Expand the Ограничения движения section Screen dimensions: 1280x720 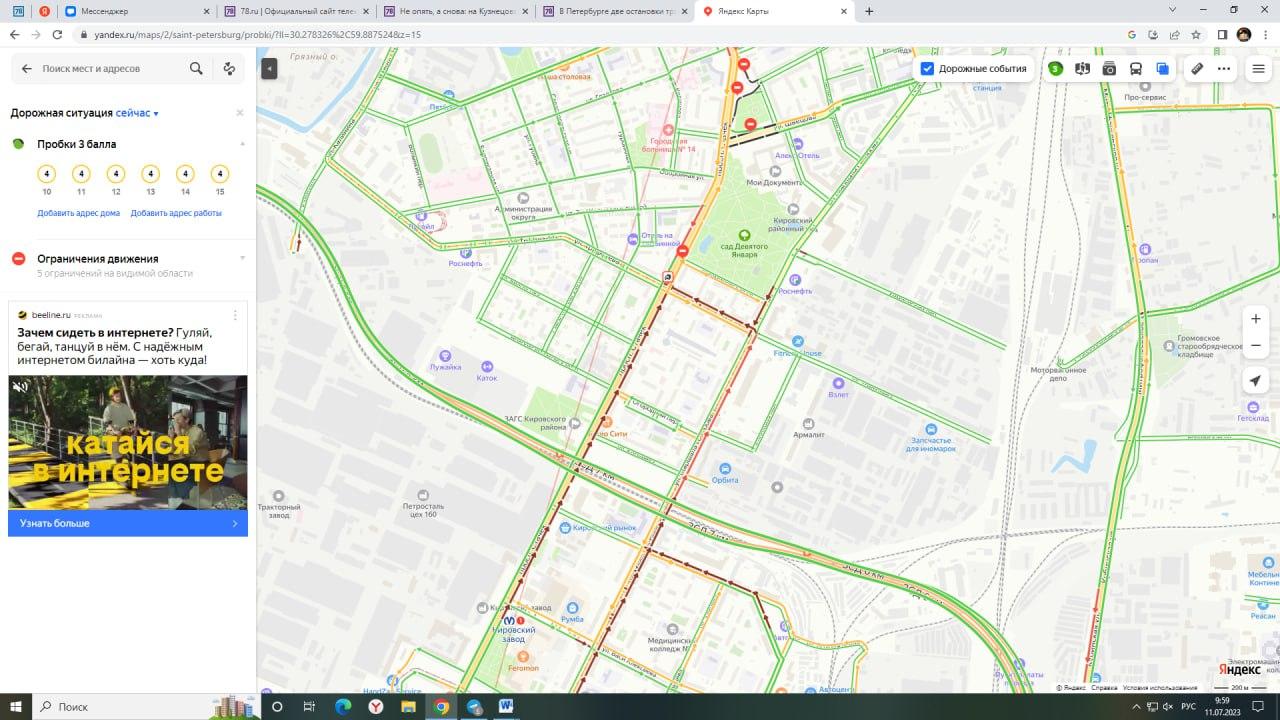(242, 258)
